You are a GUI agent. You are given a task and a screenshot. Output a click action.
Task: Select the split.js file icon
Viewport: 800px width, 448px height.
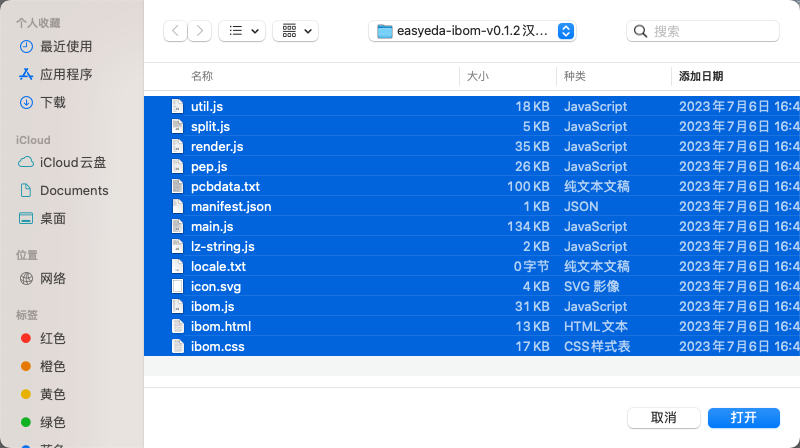click(x=177, y=126)
